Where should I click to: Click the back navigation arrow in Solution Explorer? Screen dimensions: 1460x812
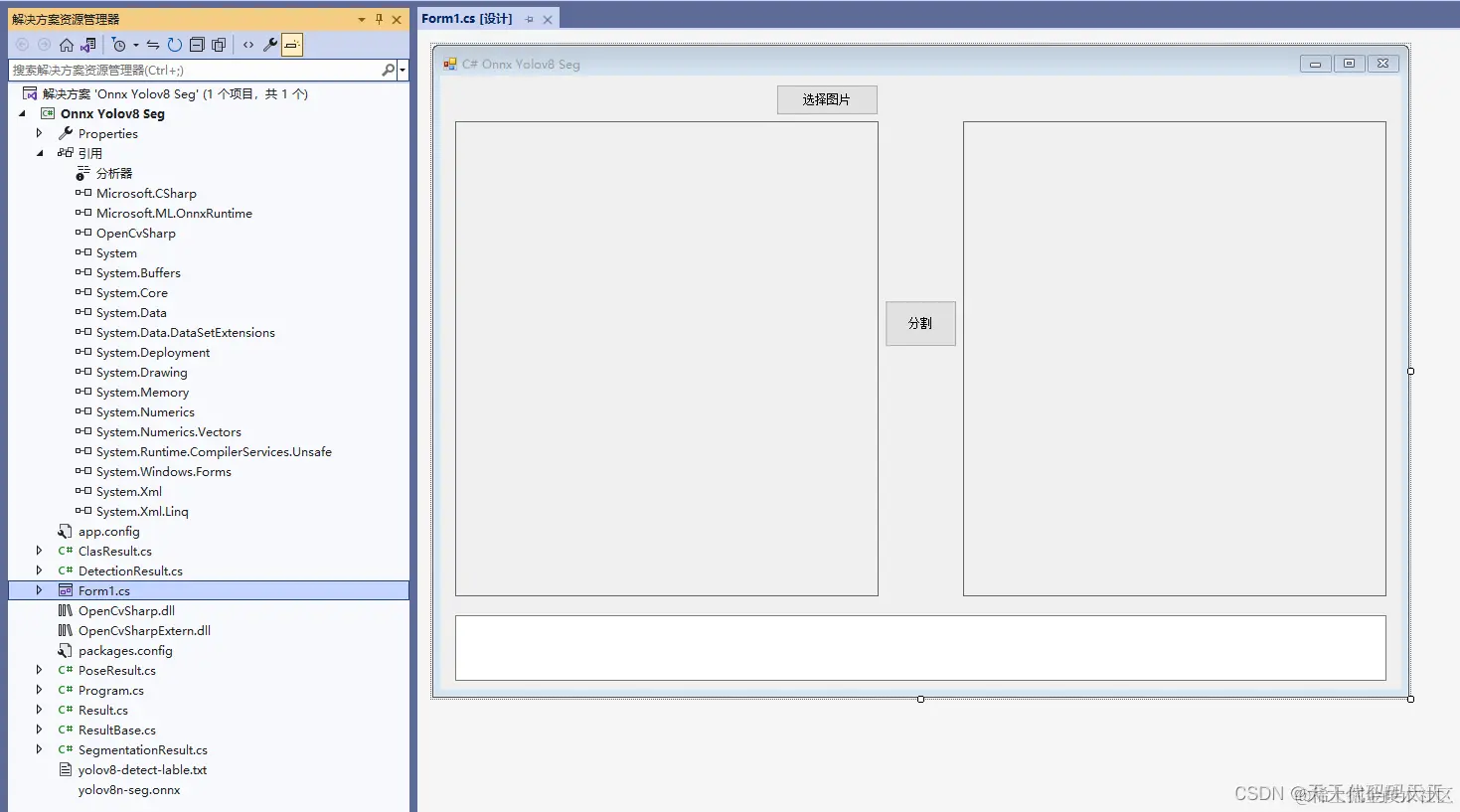tap(22, 45)
